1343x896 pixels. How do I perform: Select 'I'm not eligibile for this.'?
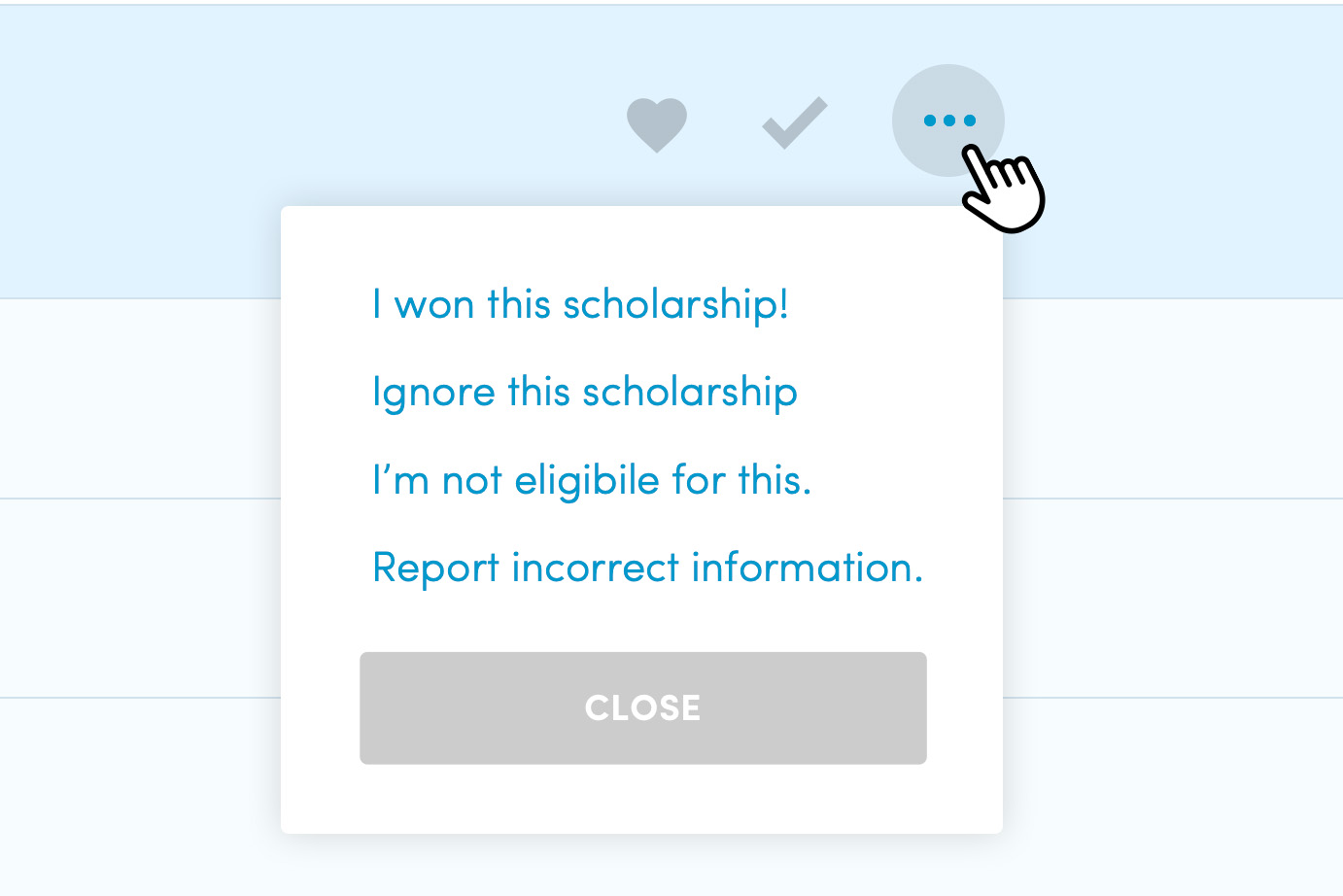coord(594,479)
